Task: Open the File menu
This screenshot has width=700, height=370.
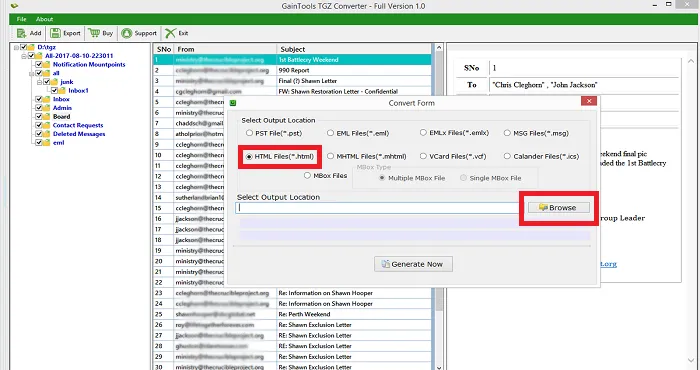Action: 21,19
